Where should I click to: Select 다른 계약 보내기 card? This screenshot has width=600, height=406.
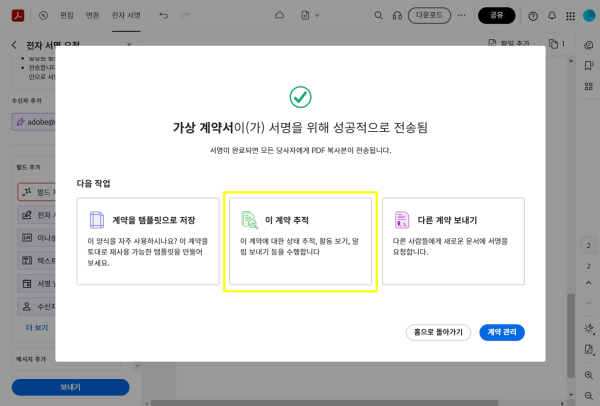(x=453, y=241)
